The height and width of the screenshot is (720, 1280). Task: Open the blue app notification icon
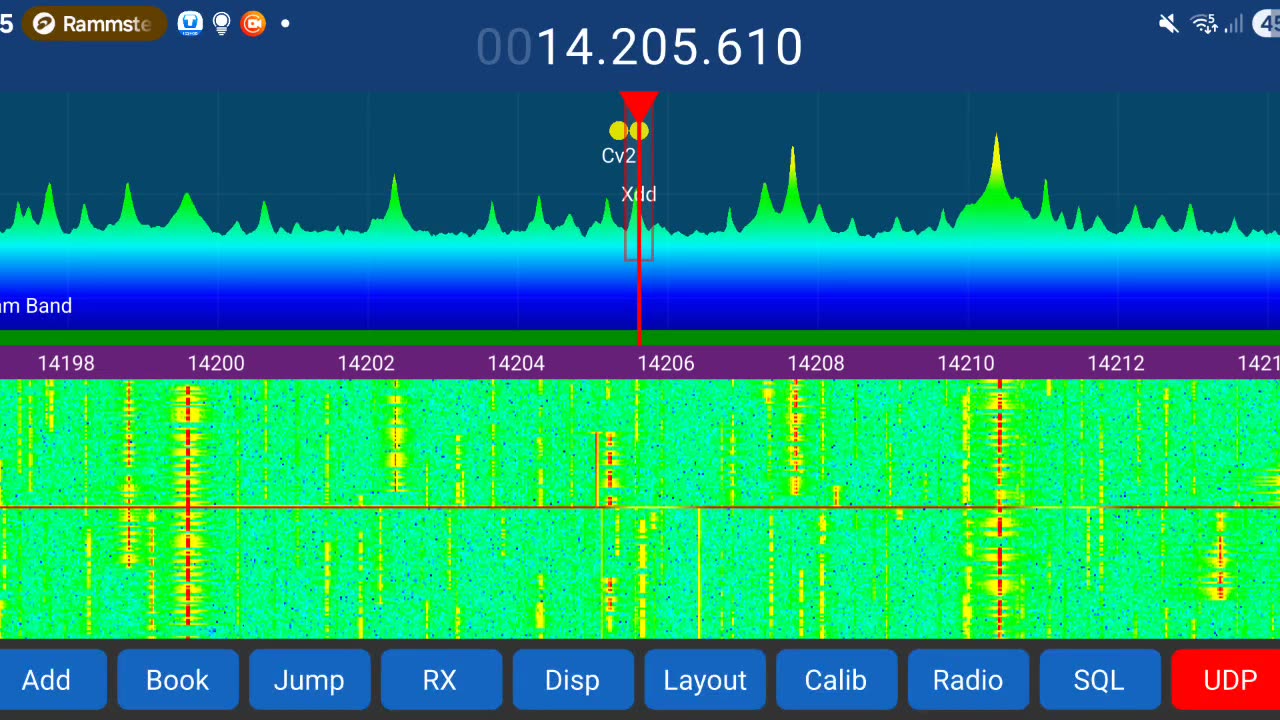tap(190, 24)
